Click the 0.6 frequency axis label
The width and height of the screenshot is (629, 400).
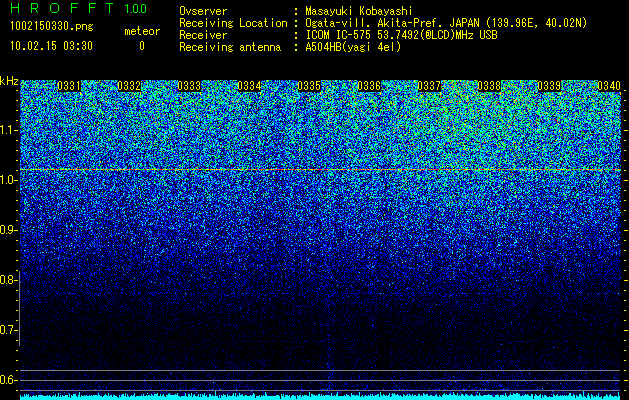[x=7, y=380]
